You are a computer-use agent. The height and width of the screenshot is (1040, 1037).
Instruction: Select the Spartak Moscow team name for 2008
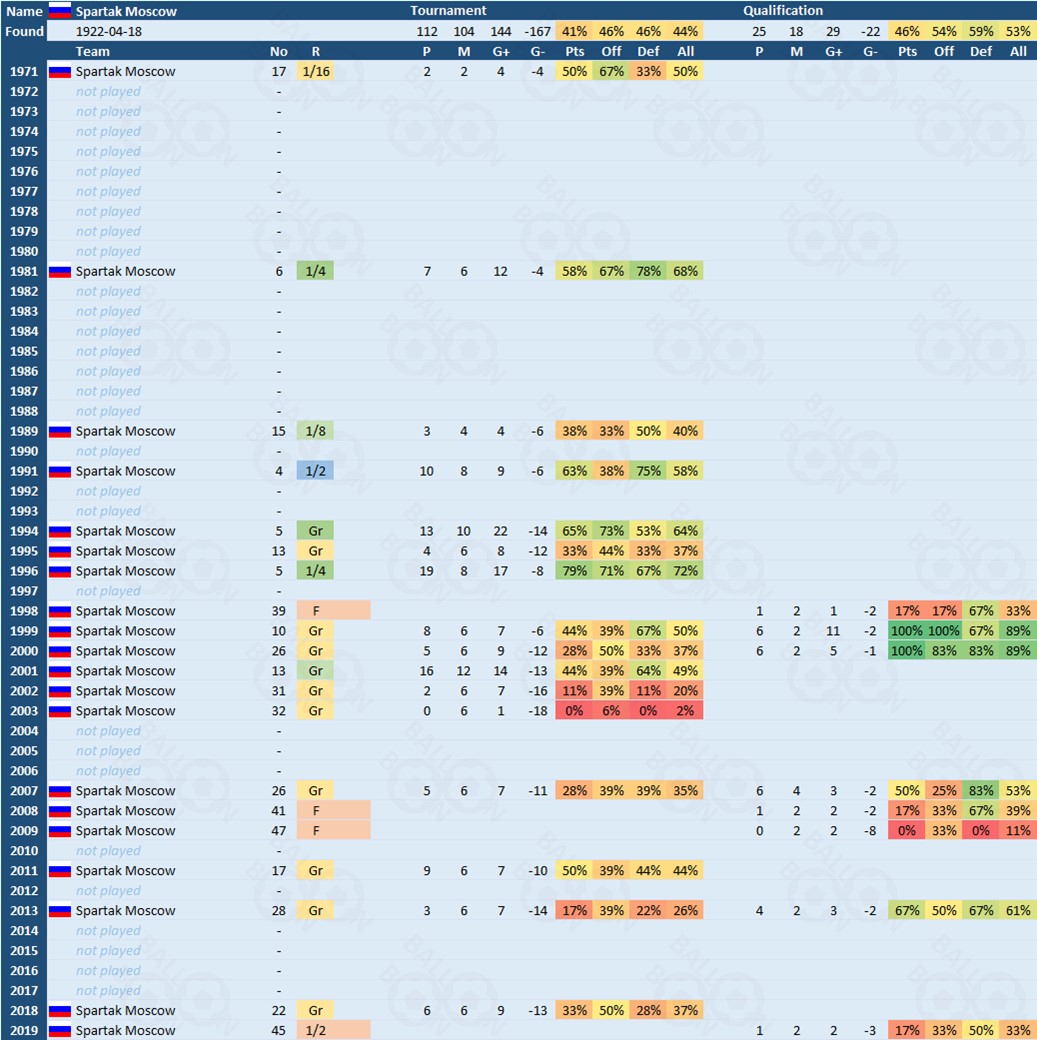pyautogui.click(x=125, y=811)
